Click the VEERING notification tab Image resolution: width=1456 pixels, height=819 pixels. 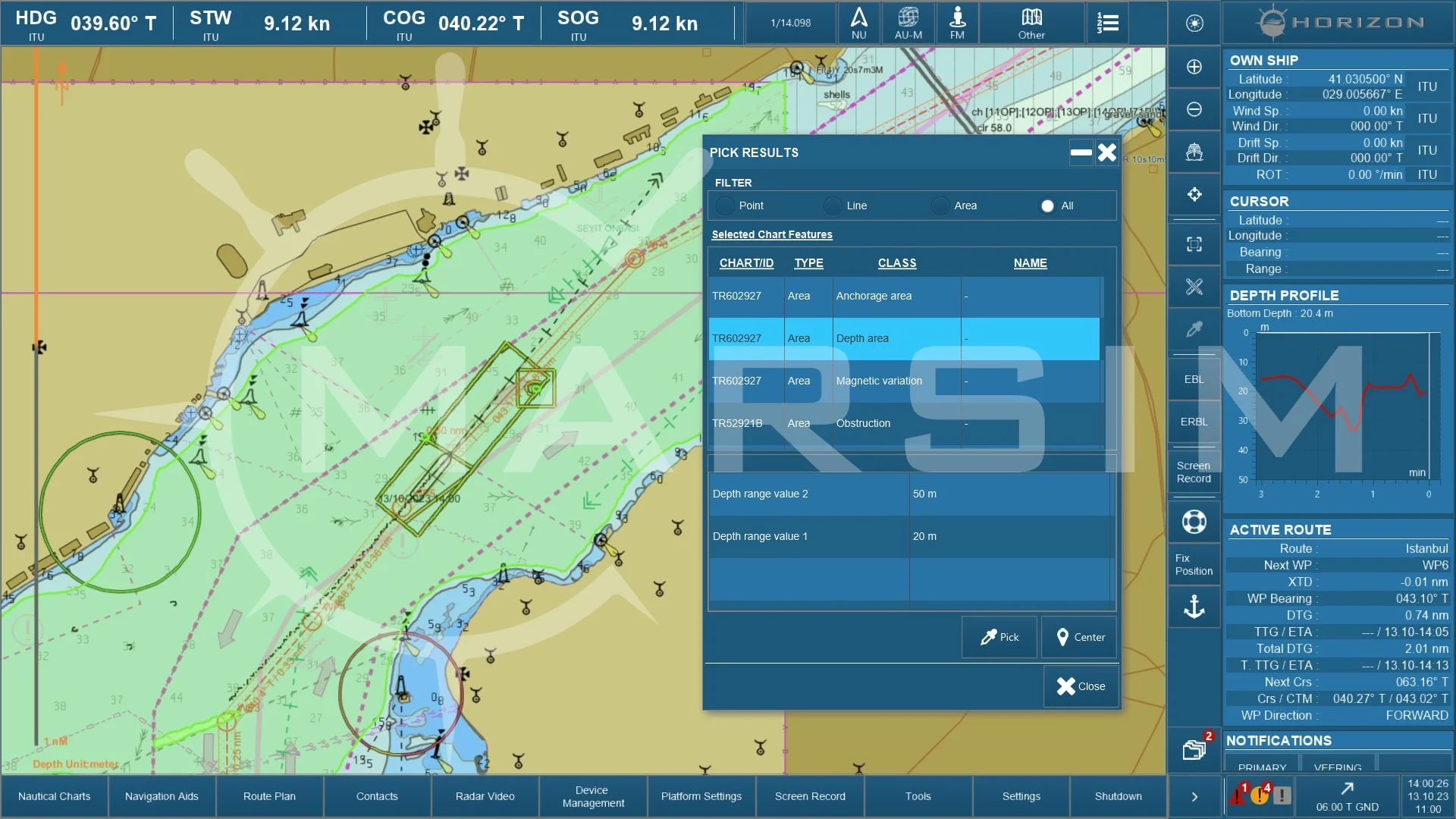pyautogui.click(x=1338, y=764)
